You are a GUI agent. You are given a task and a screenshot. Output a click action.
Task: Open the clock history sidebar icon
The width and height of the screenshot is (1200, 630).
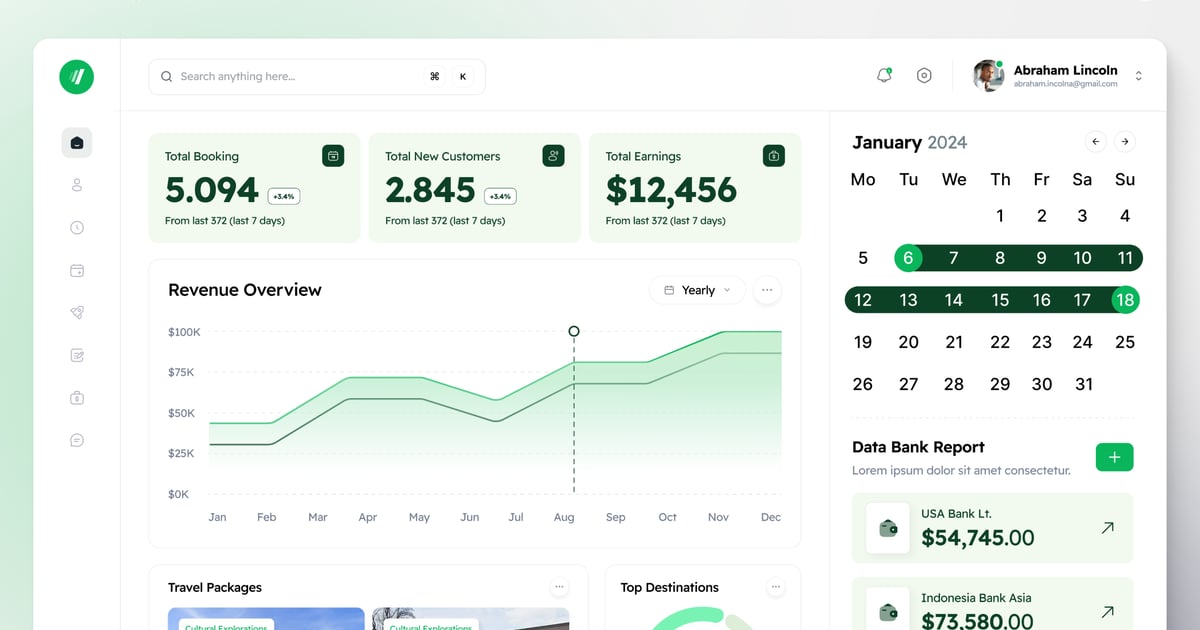tap(77, 228)
